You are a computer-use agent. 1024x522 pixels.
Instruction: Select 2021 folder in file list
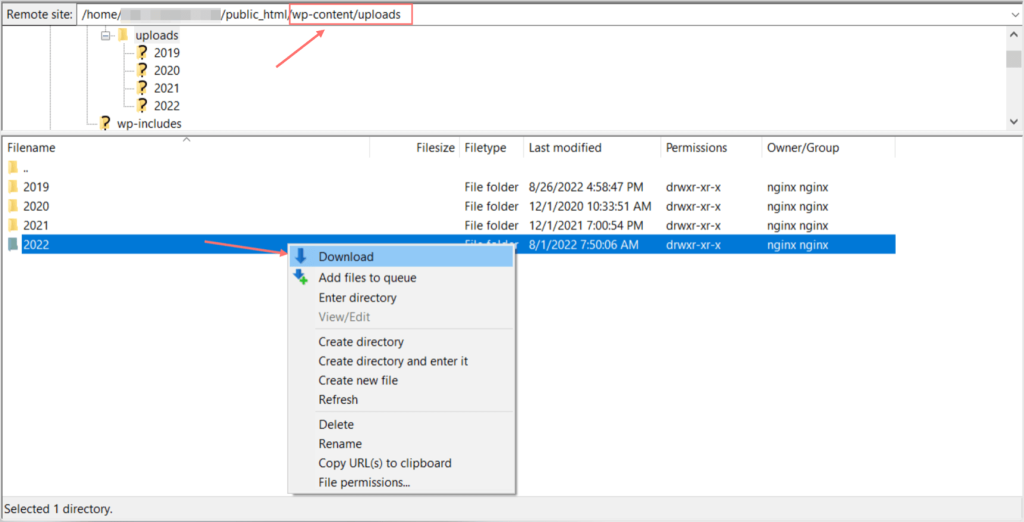449,225
